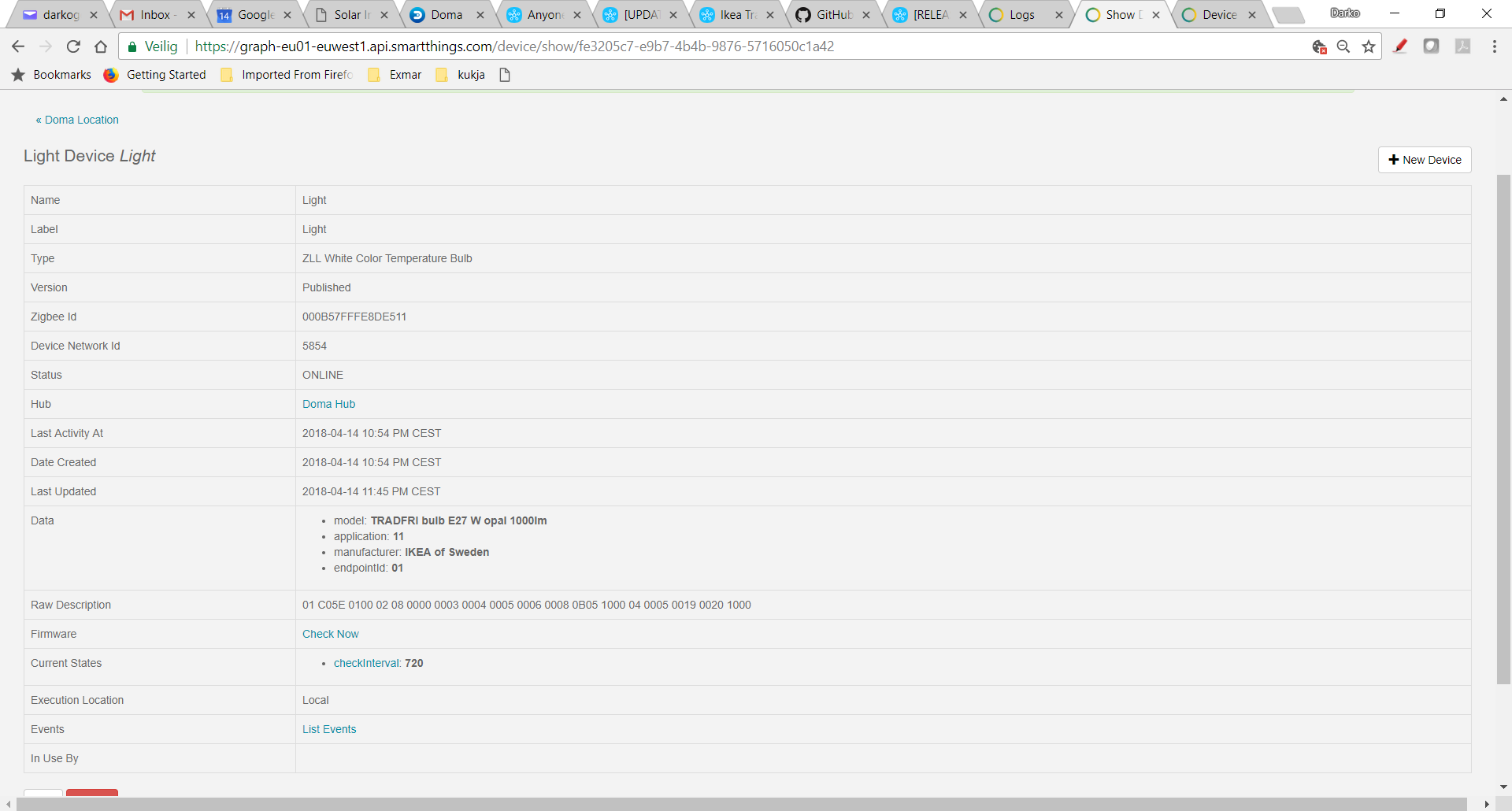Screen dimensions: 1512x811
Task: Click the secure site padlock icon
Action: (x=132, y=46)
